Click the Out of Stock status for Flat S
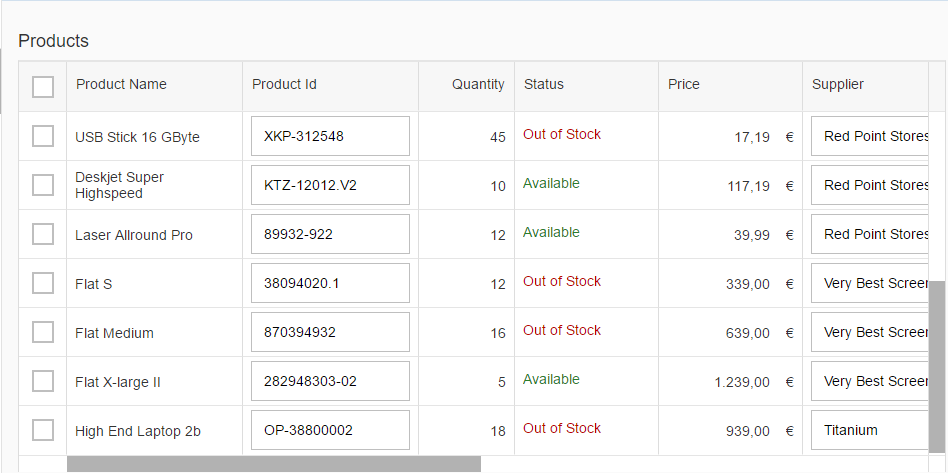 (x=562, y=282)
